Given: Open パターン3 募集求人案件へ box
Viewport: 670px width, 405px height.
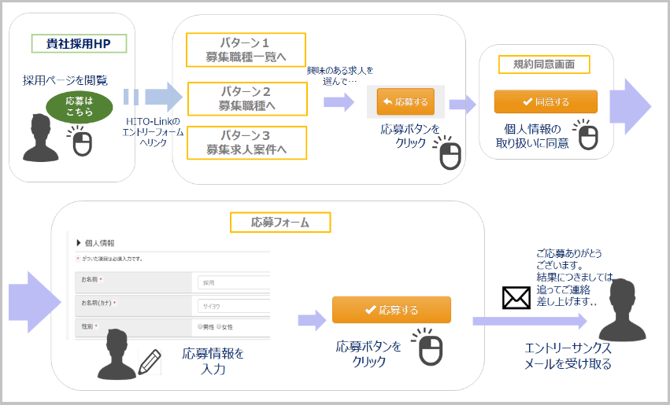Looking at the screenshot, I should (x=245, y=141).
